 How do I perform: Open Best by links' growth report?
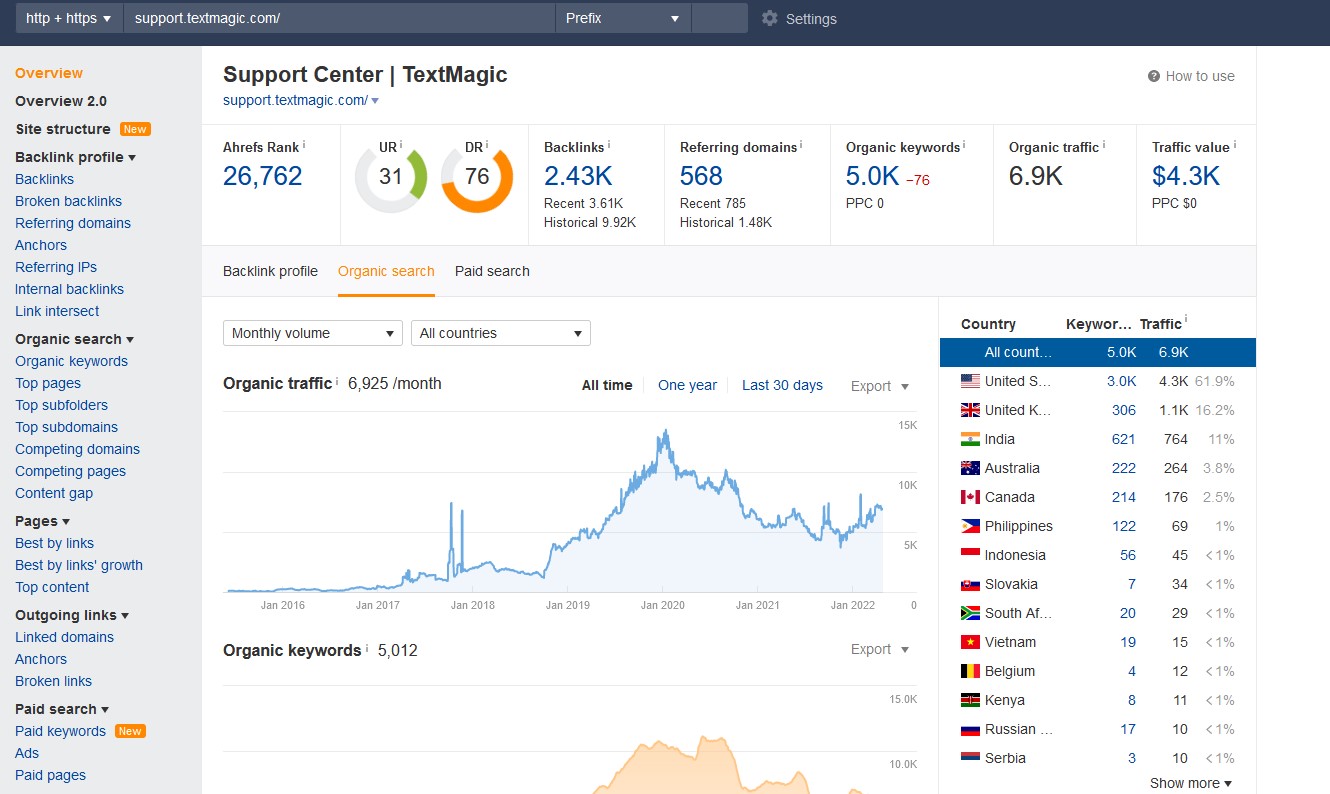pyautogui.click(x=79, y=565)
